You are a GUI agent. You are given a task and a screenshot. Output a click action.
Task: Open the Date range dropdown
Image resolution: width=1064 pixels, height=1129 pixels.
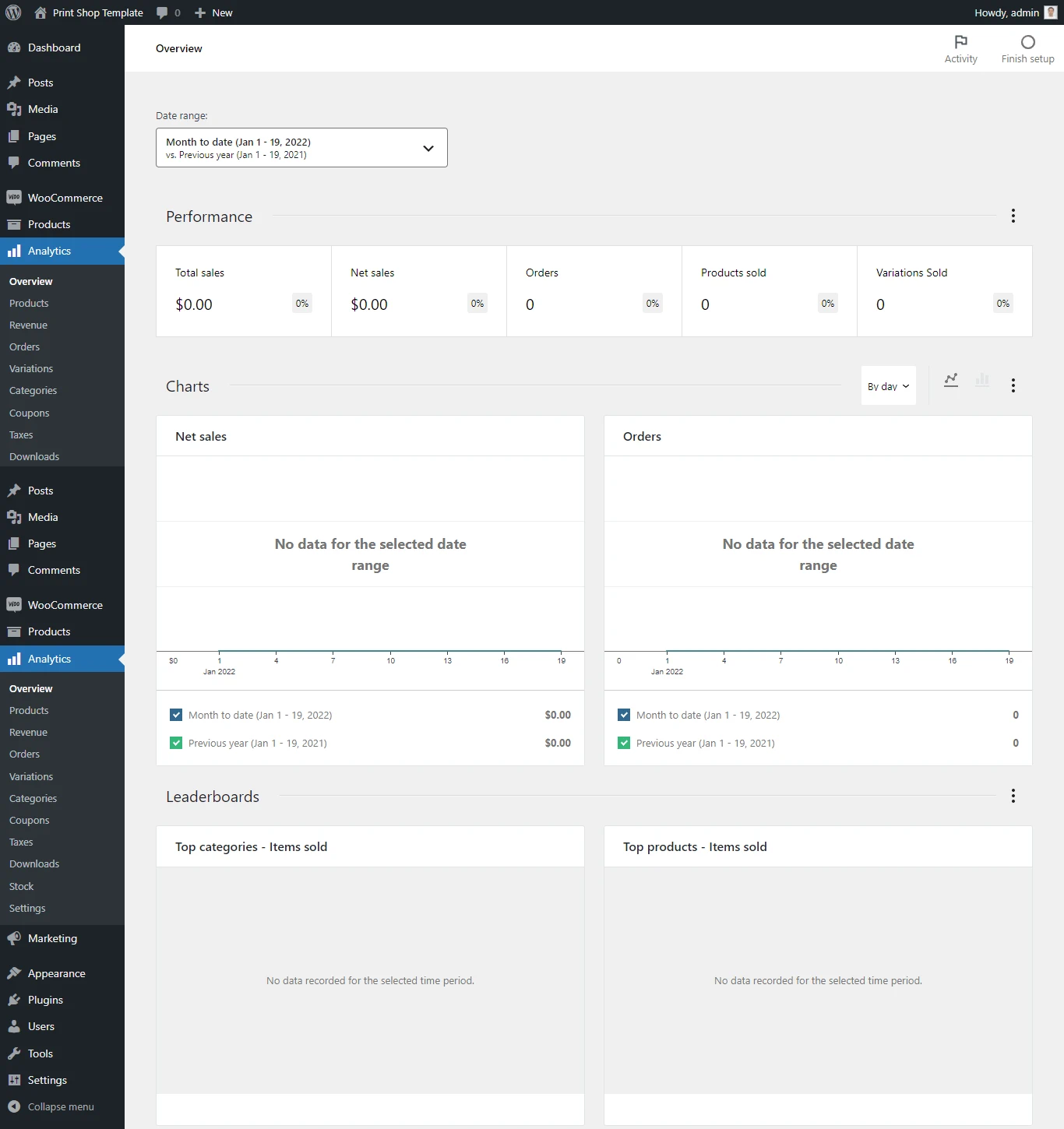[x=301, y=148]
